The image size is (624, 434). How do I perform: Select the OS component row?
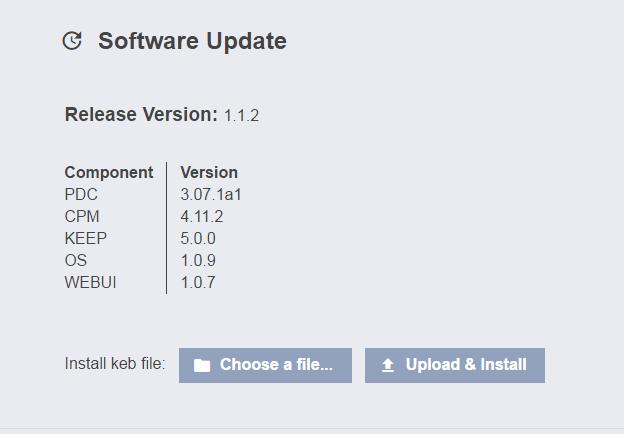(153, 260)
